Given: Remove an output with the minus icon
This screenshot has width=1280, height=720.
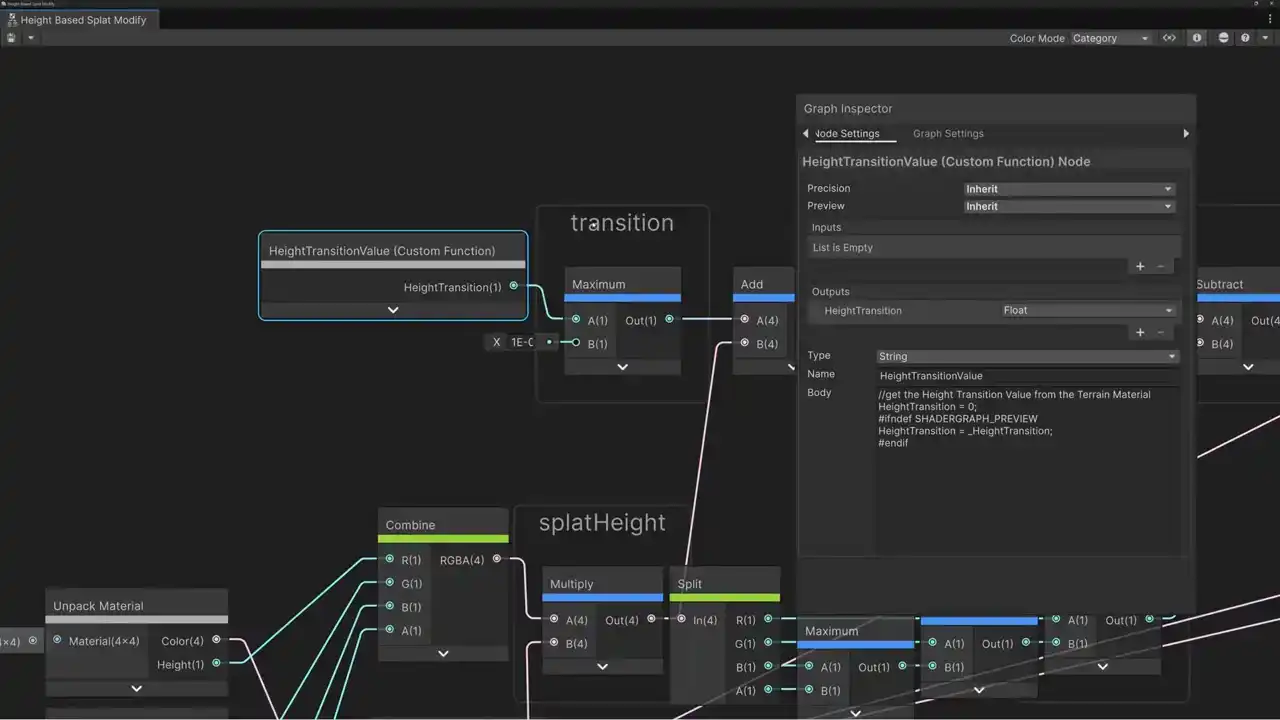Looking at the screenshot, I should pyautogui.click(x=1161, y=332).
